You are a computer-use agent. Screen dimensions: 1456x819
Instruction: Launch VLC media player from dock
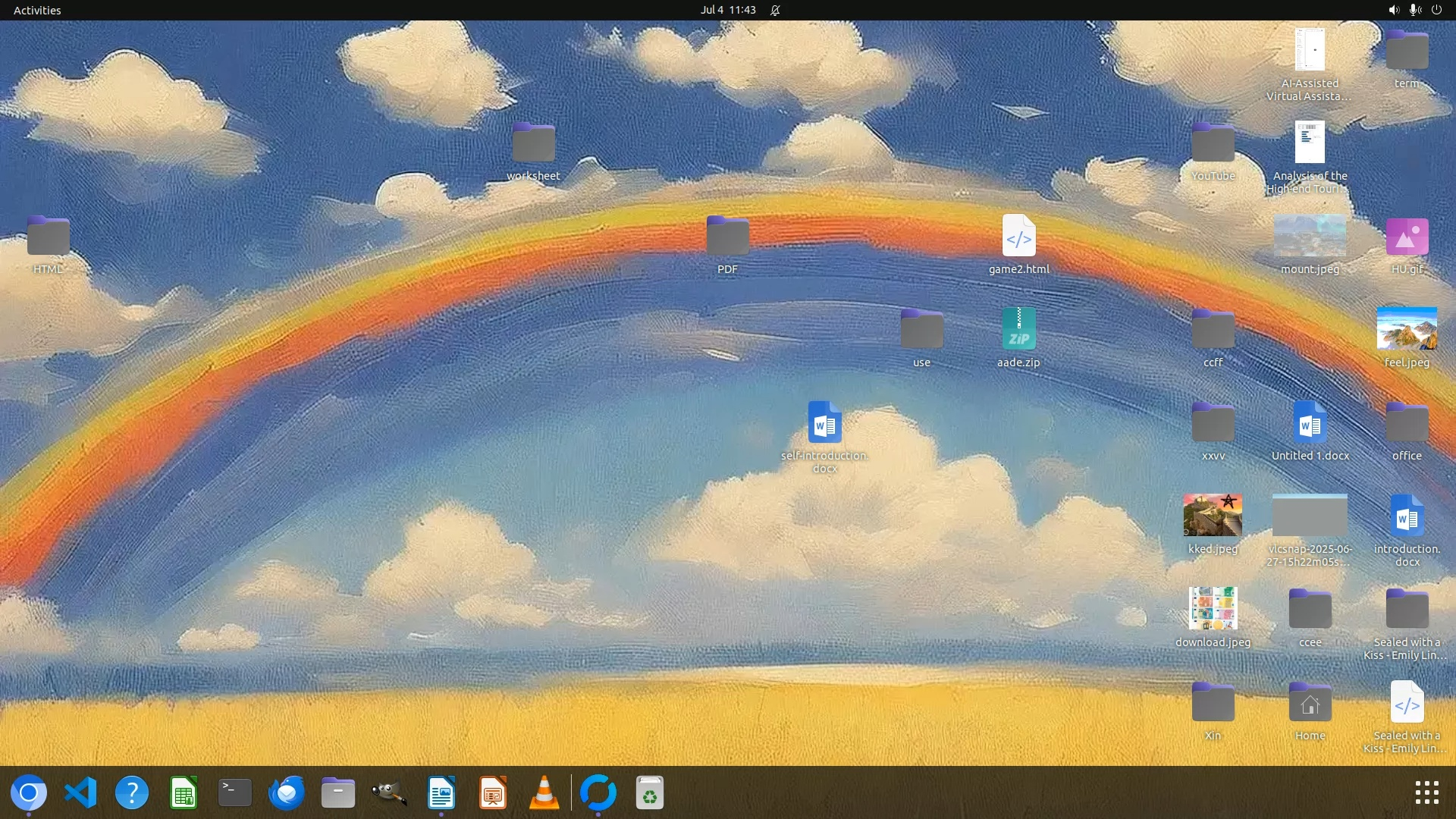pos(544,793)
